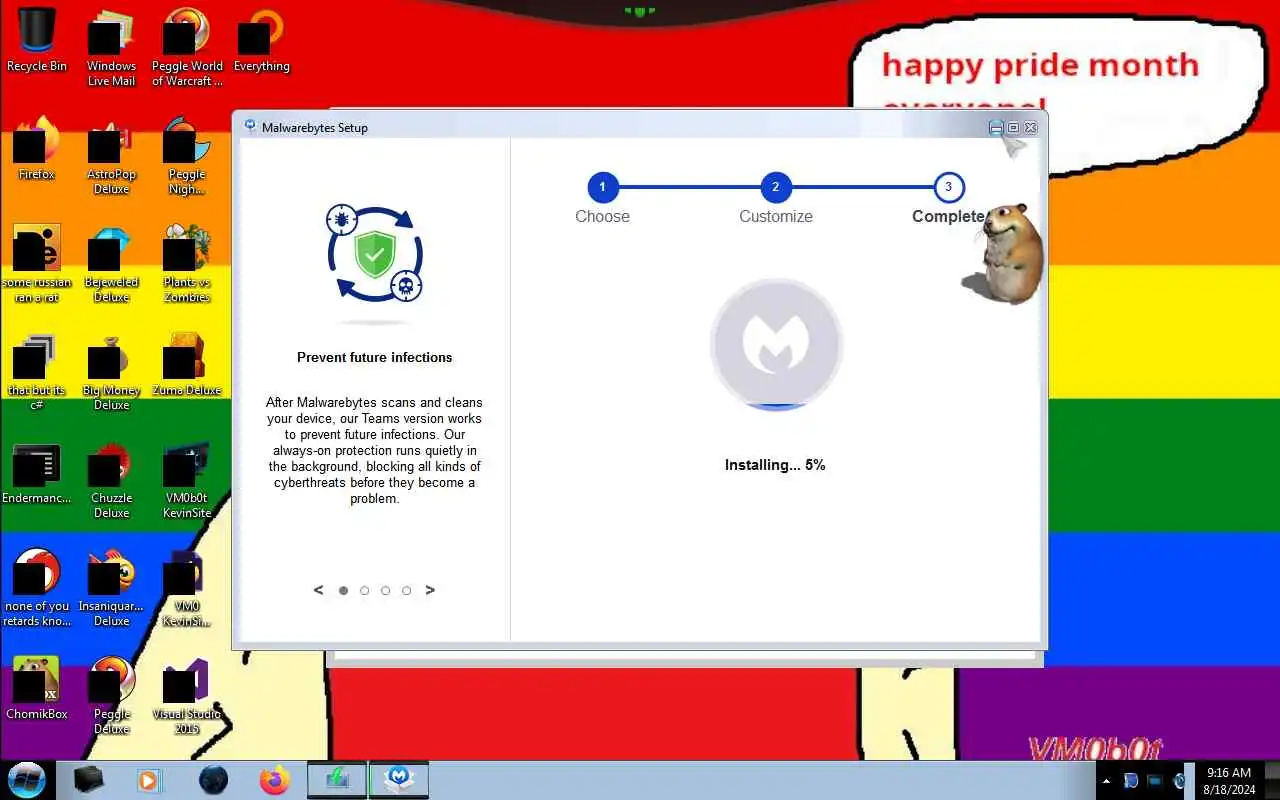
Task: Open the Recycle Bin desktop icon
Action: (x=37, y=40)
